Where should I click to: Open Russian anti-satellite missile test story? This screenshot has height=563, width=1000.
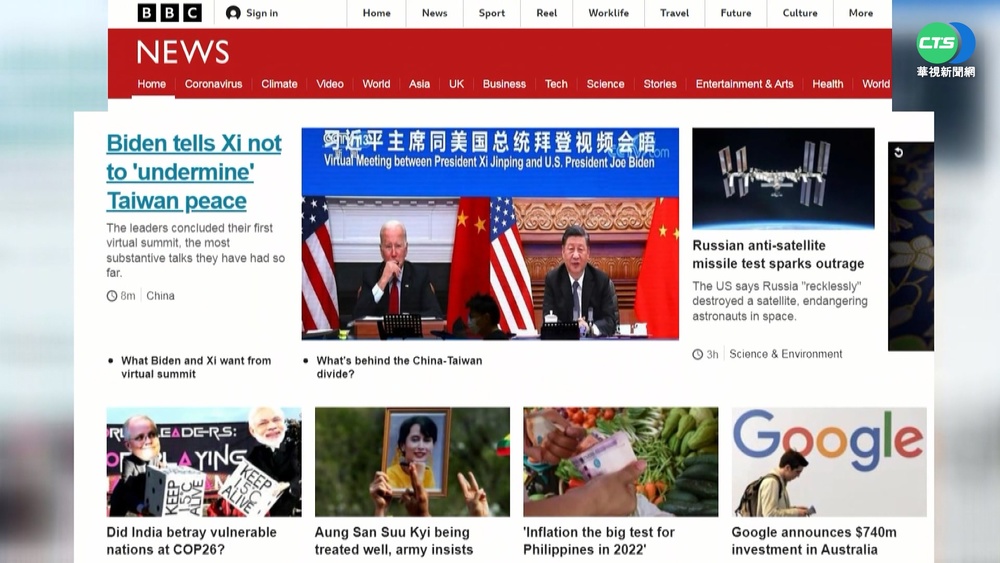[778, 254]
